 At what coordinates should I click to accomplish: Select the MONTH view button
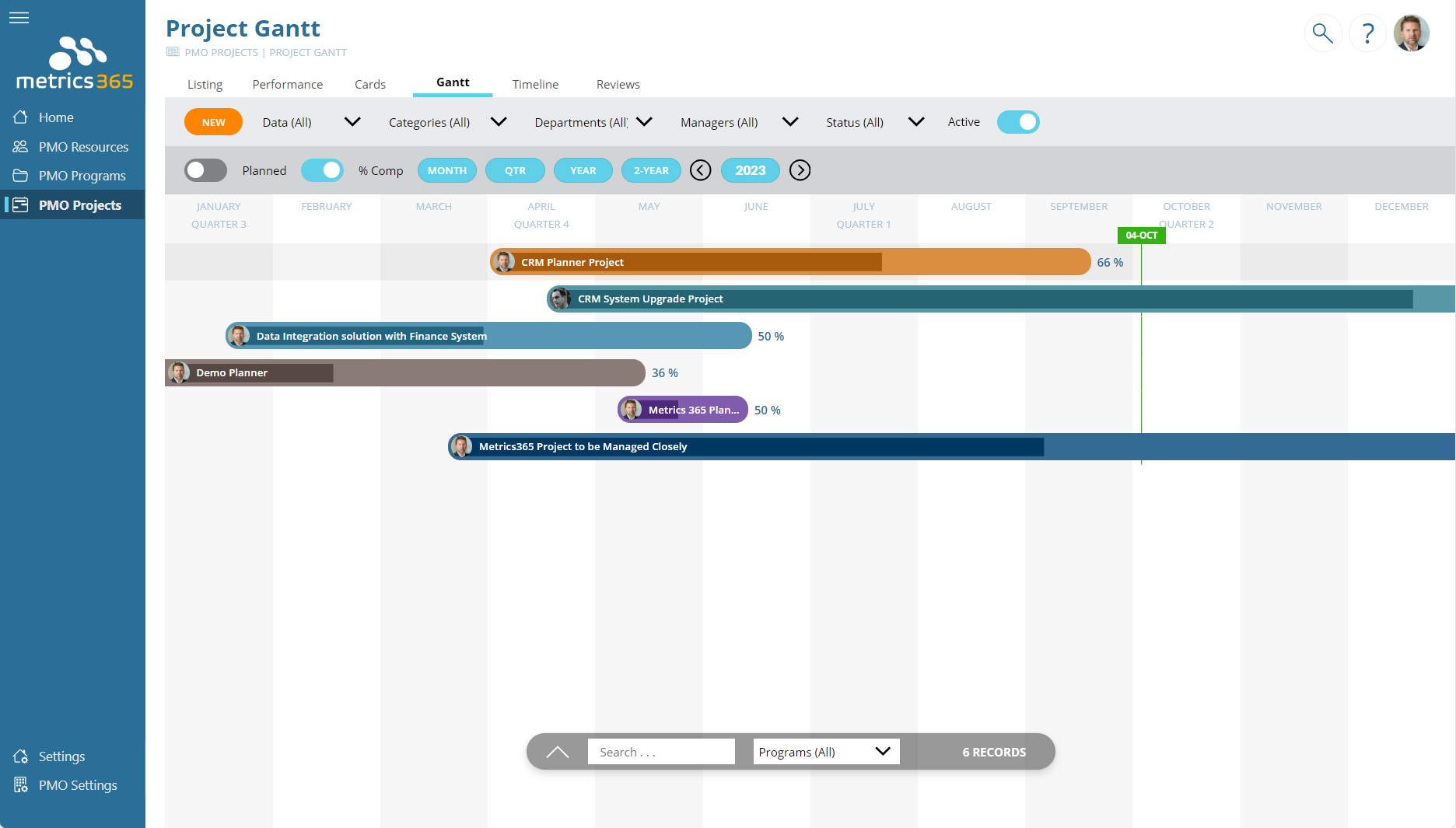[x=447, y=170]
